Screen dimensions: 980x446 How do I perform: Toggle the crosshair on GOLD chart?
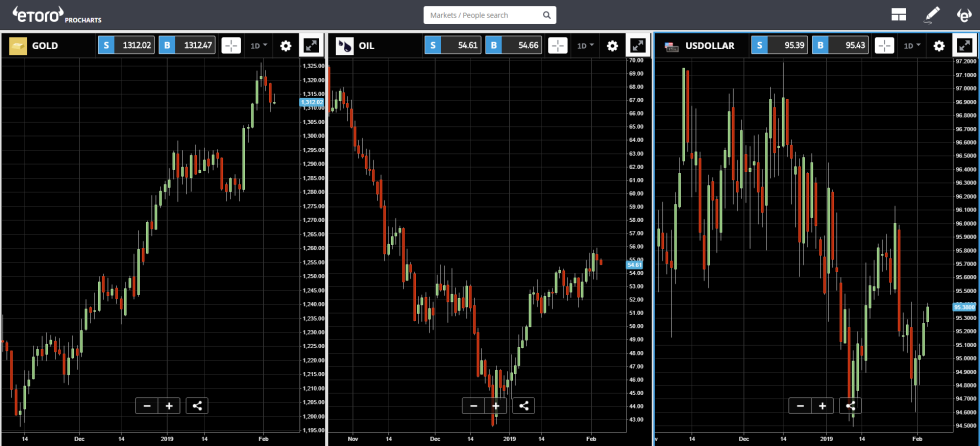(231, 46)
